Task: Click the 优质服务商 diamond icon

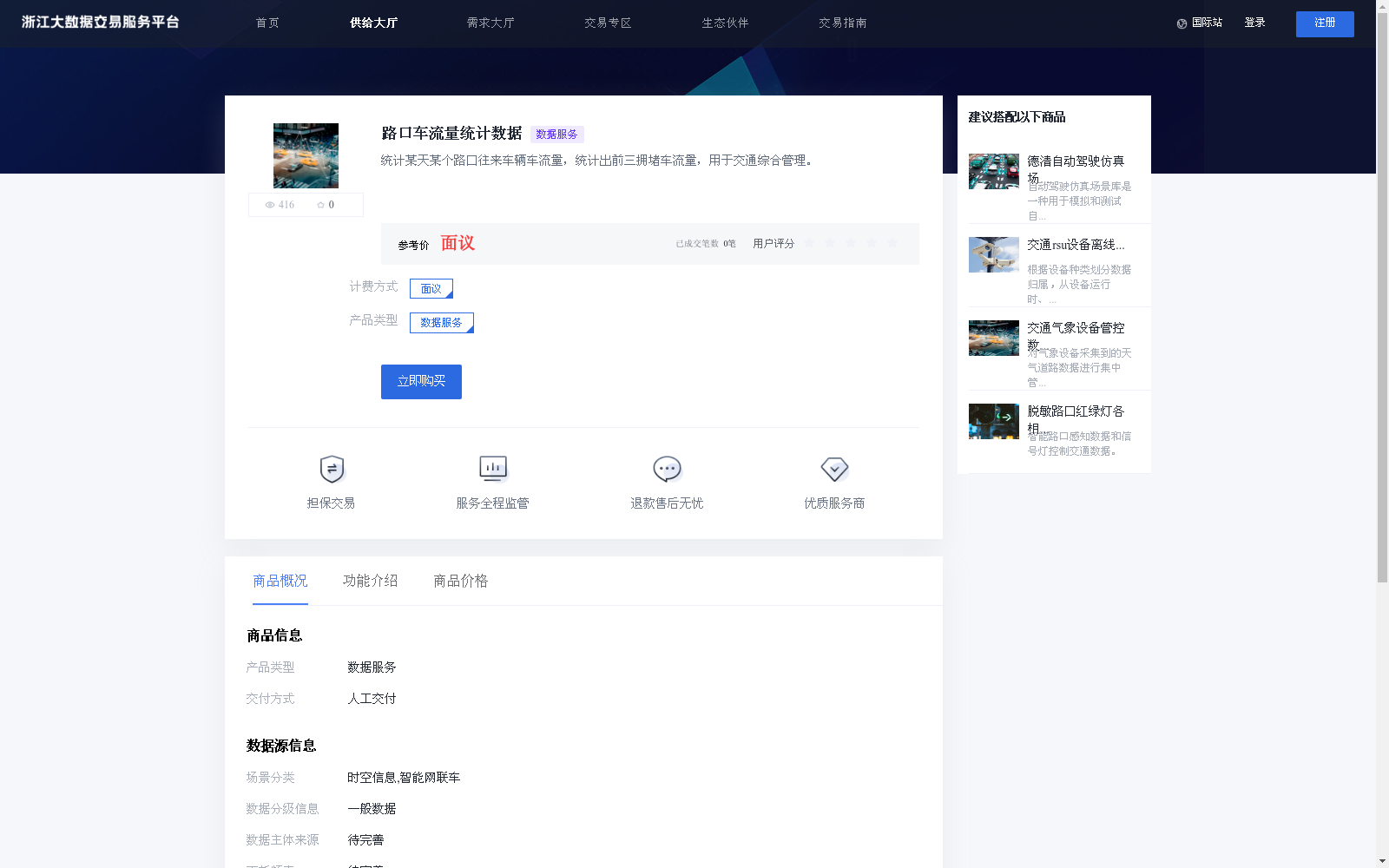Action: (x=834, y=470)
